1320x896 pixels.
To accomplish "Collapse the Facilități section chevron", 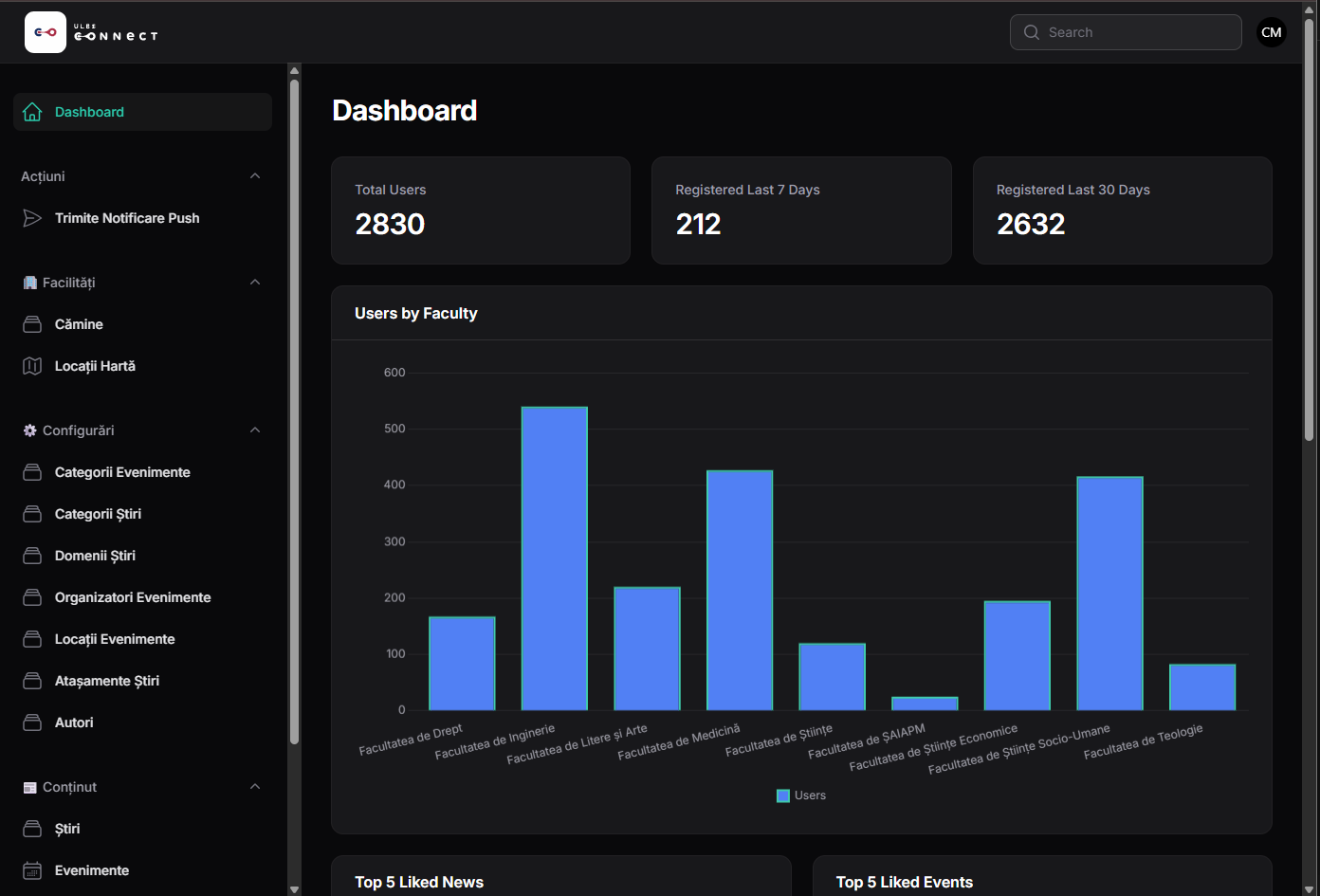I will [x=255, y=283].
